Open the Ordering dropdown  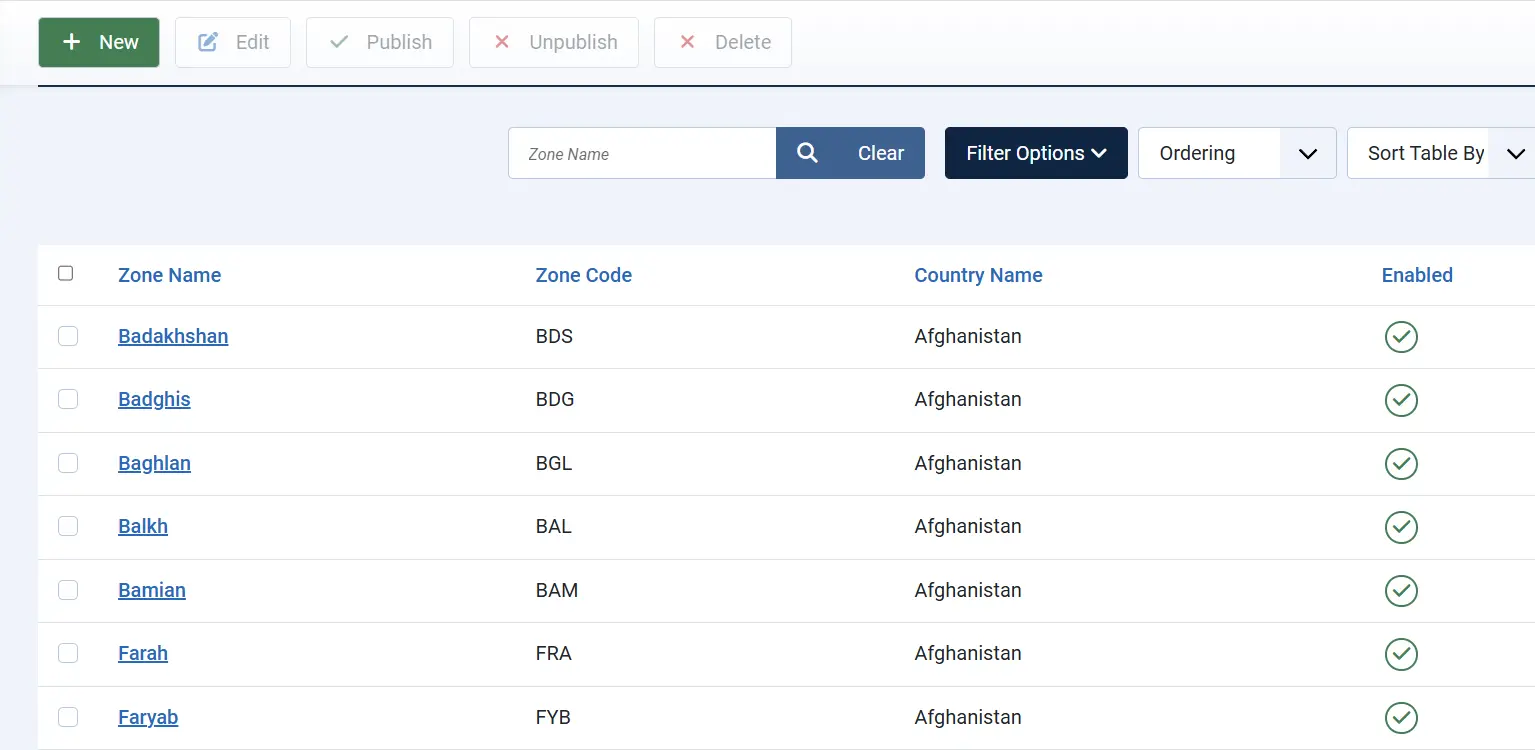click(x=1237, y=153)
